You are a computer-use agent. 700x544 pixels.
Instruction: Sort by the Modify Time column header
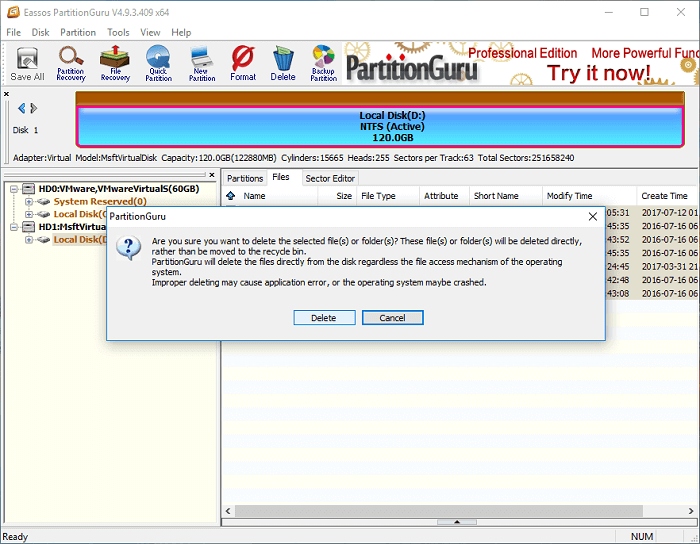(x=569, y=196)
